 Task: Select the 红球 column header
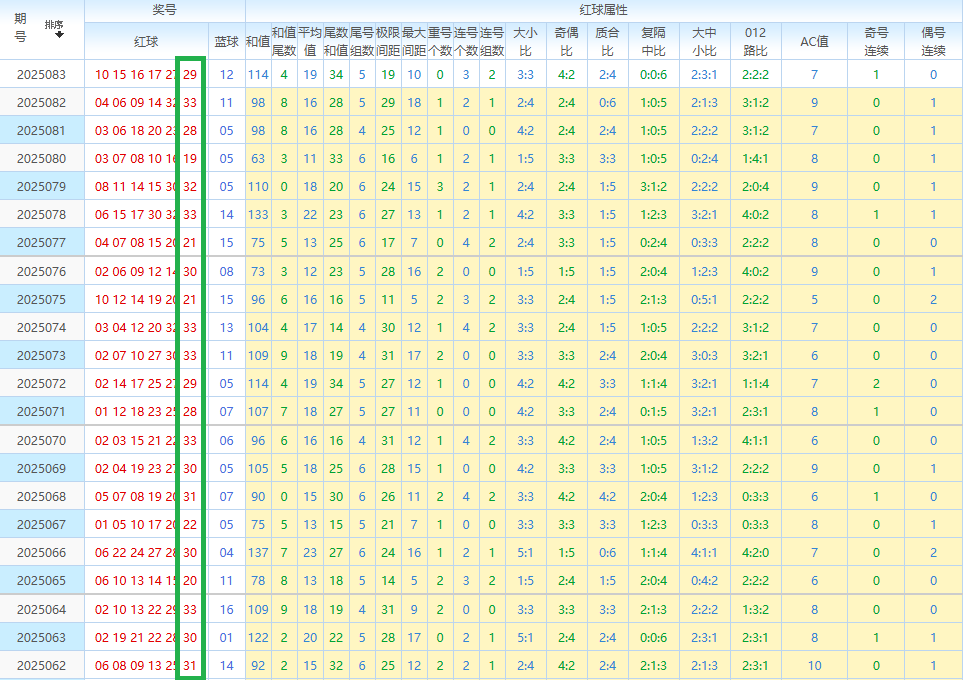click(x=146, y=41)
